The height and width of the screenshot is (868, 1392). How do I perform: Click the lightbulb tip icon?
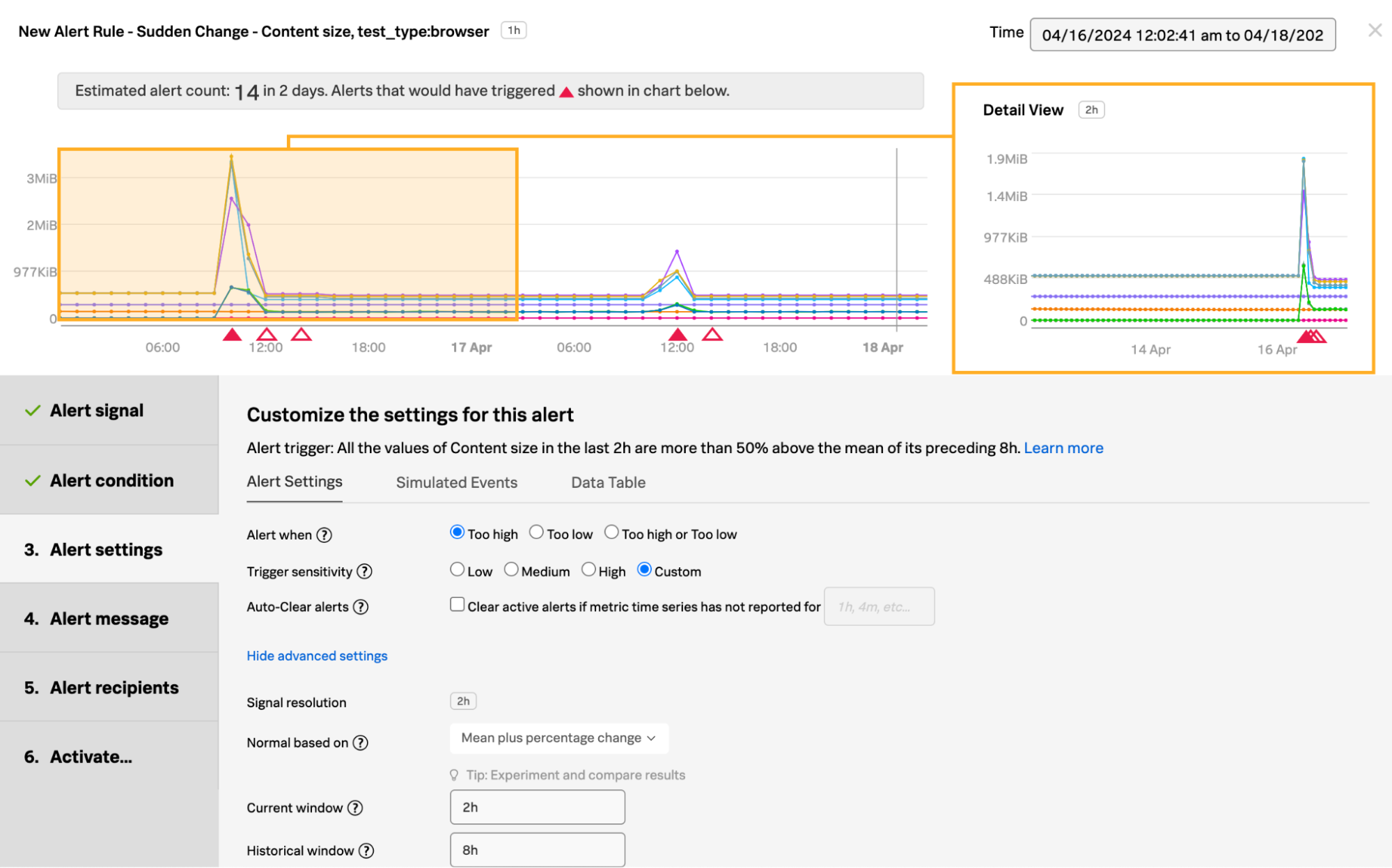pyautogui.click(x=454, y=775)
